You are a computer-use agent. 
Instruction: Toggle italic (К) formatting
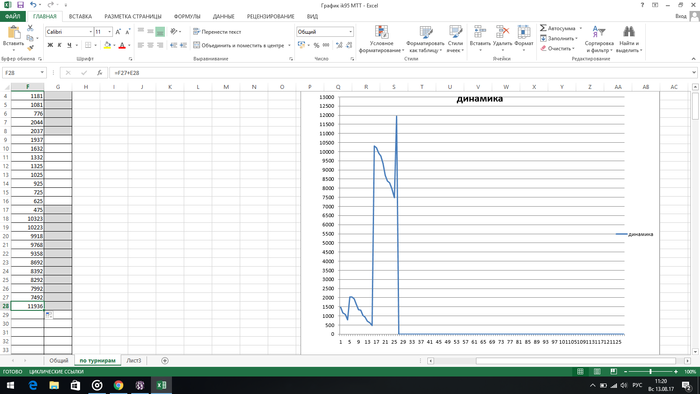click(x=59, y=45)
